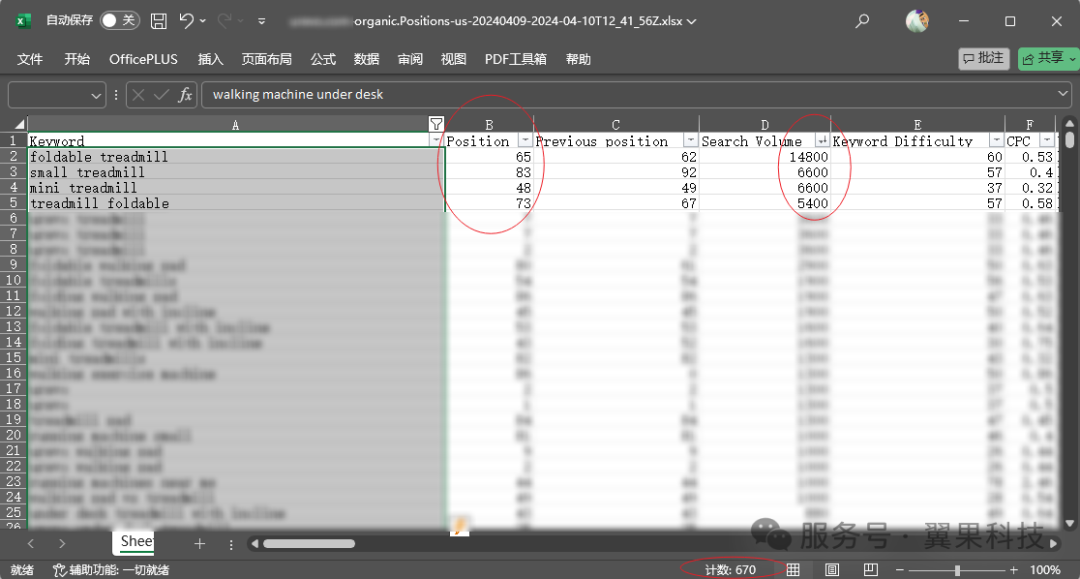1080x579 pixels.
Task: Open the Position column filter dropdown
Action: [x=525, y=141]
